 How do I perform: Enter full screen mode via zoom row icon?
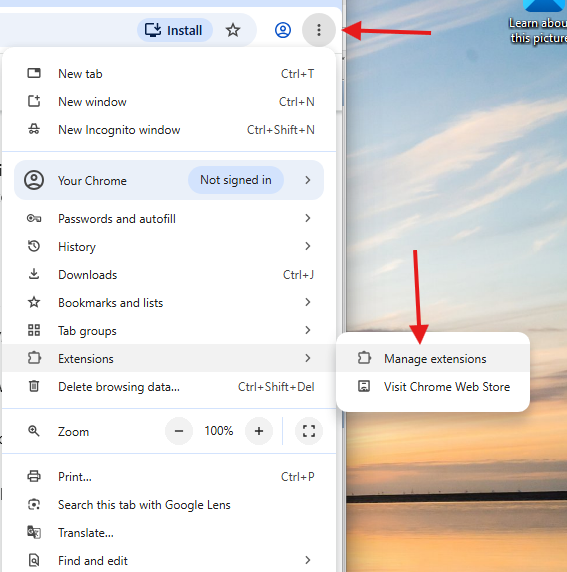pos(309,431)
